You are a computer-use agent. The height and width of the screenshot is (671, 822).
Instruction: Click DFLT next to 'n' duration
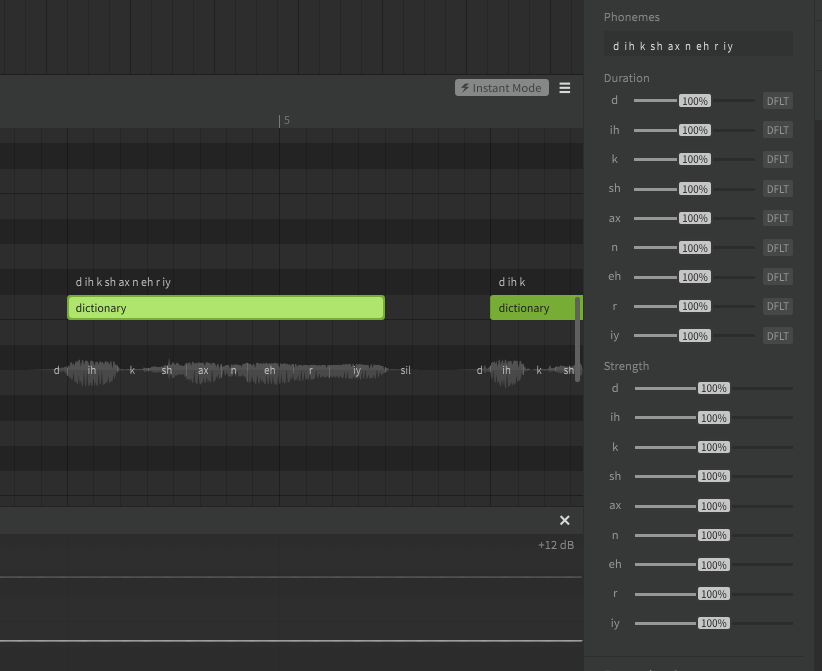777,248
